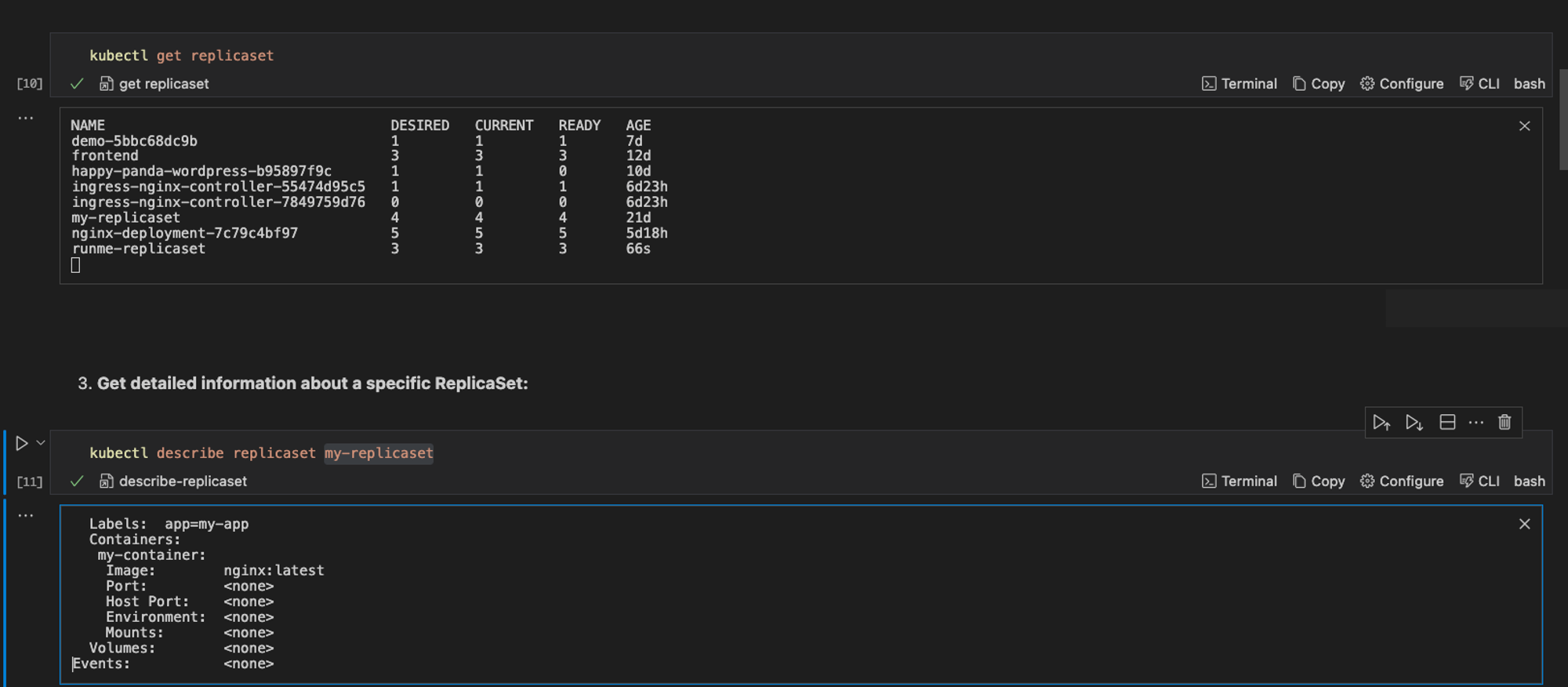Expand run options chevron beside play button
Image resolution: width=1568 pixels, height=687 pixels.
41,443
